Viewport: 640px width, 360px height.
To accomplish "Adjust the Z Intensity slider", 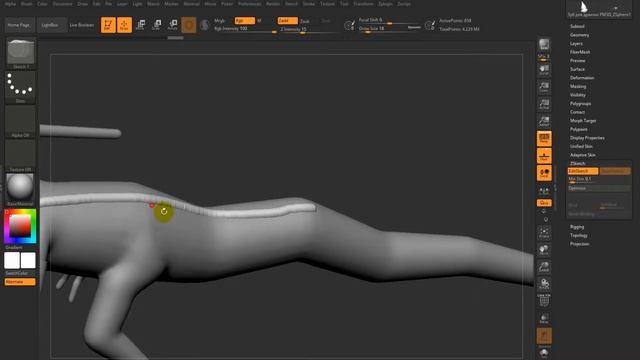I will 309,29.
